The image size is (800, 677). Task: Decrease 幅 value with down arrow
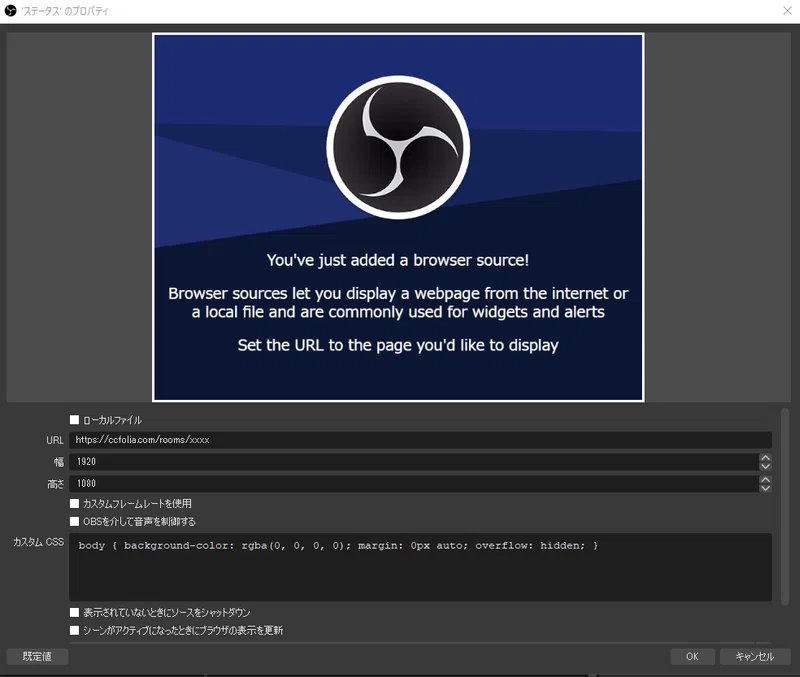pyautogui.click(x=765, y=466)
